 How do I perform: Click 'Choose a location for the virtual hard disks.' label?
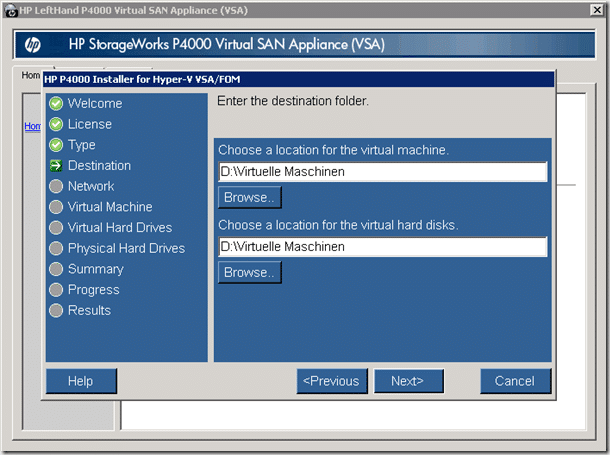338,225
